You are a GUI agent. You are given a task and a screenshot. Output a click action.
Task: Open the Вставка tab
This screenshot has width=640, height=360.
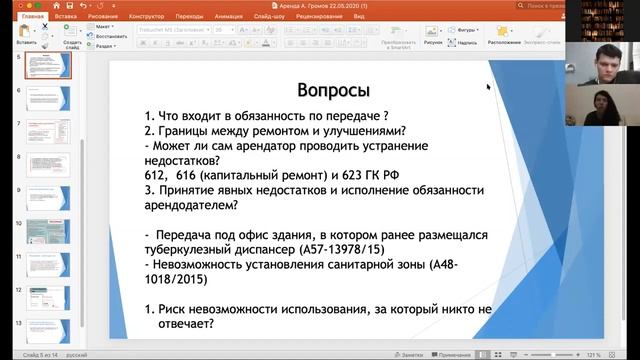pos(65,16)
